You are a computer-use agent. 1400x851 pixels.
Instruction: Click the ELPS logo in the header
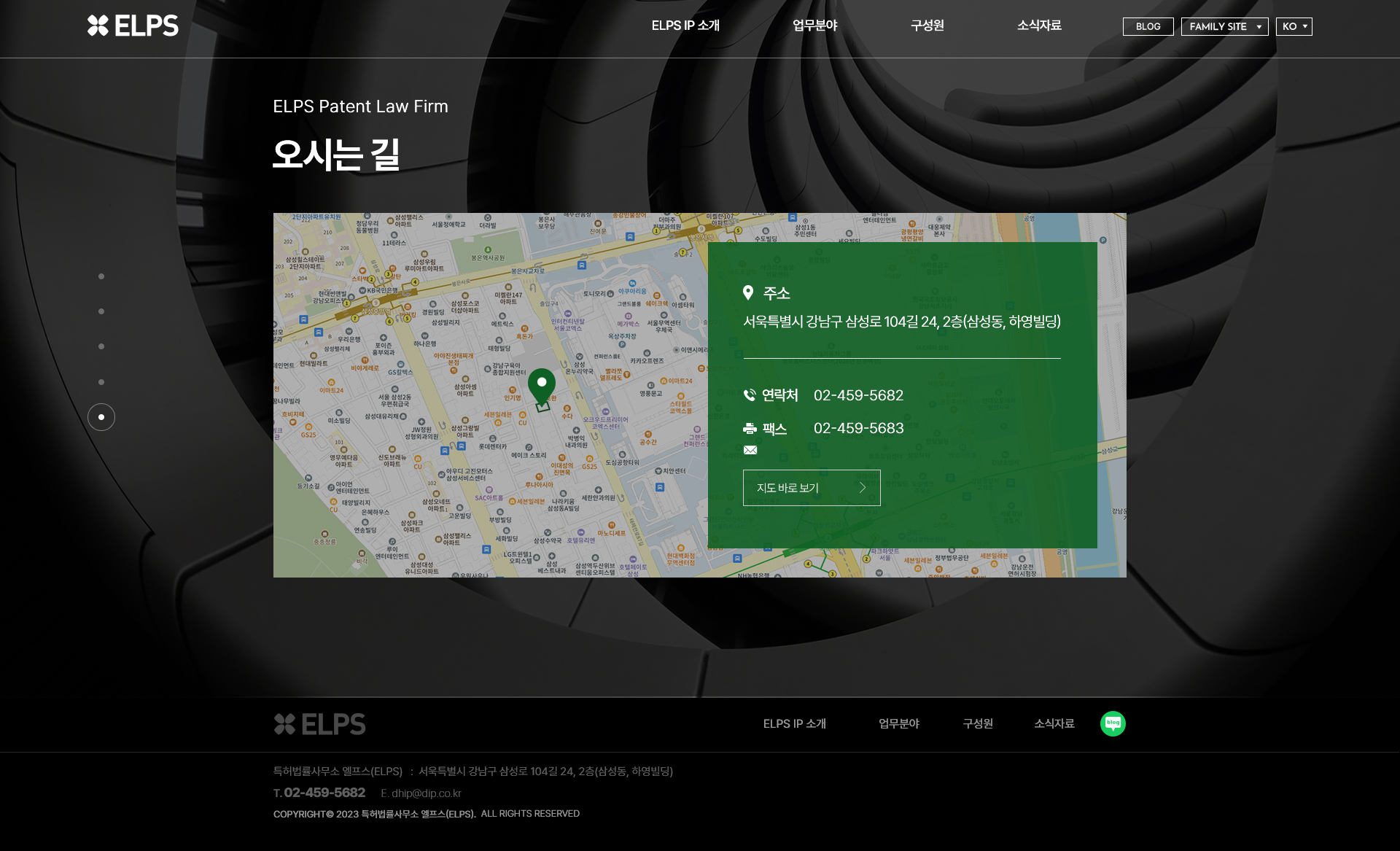click(133, 26)
